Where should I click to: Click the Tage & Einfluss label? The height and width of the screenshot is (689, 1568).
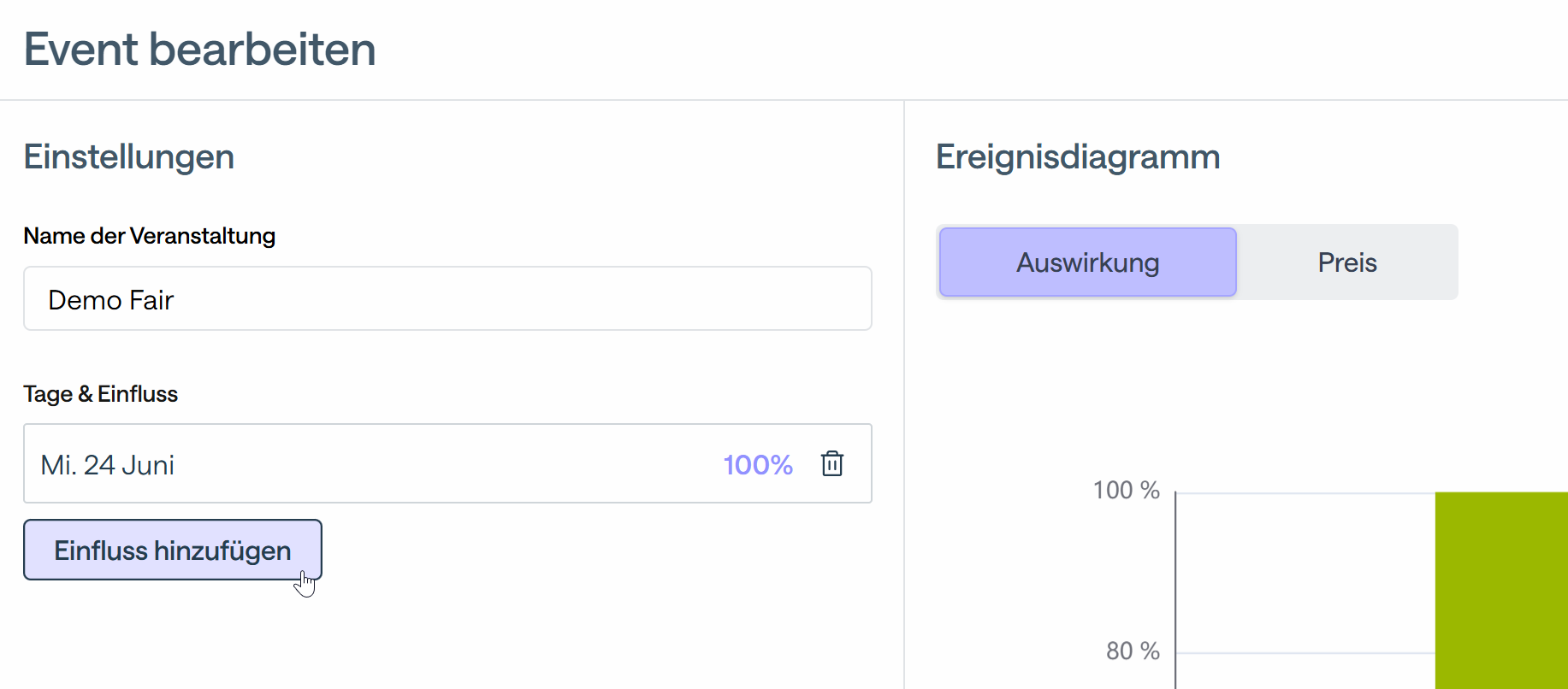point(100,394)
